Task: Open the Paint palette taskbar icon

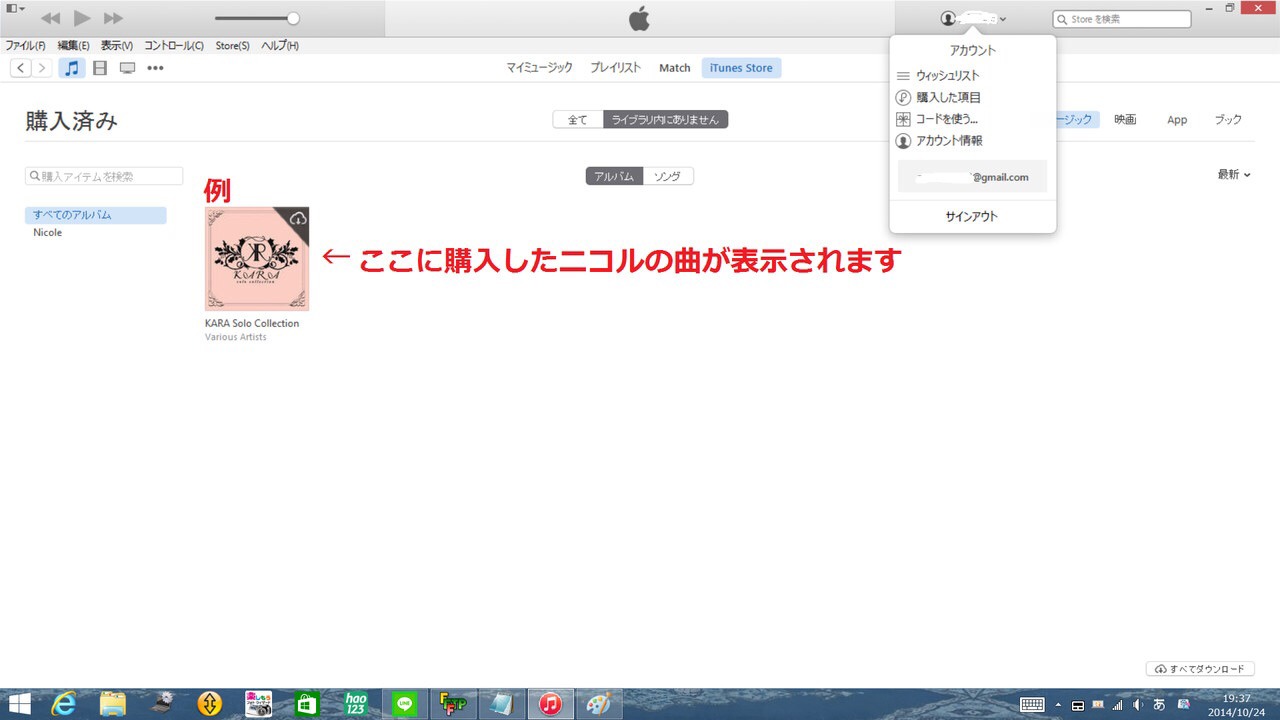Action: click(598, 704)
